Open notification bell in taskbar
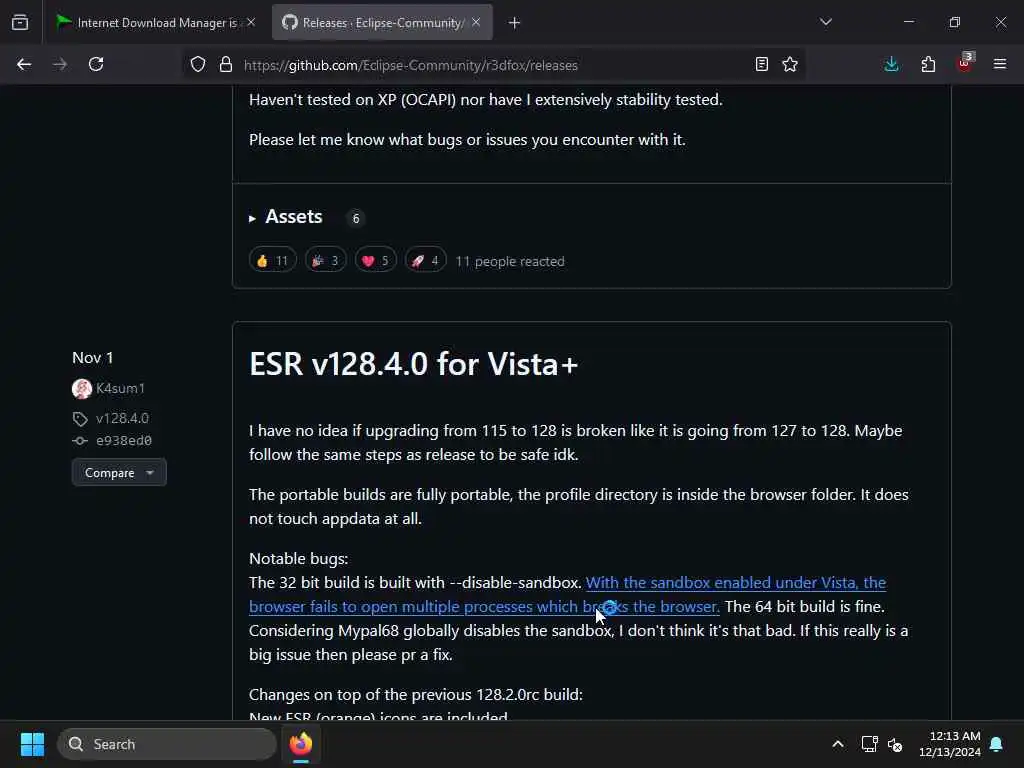 tap(997, 744)
